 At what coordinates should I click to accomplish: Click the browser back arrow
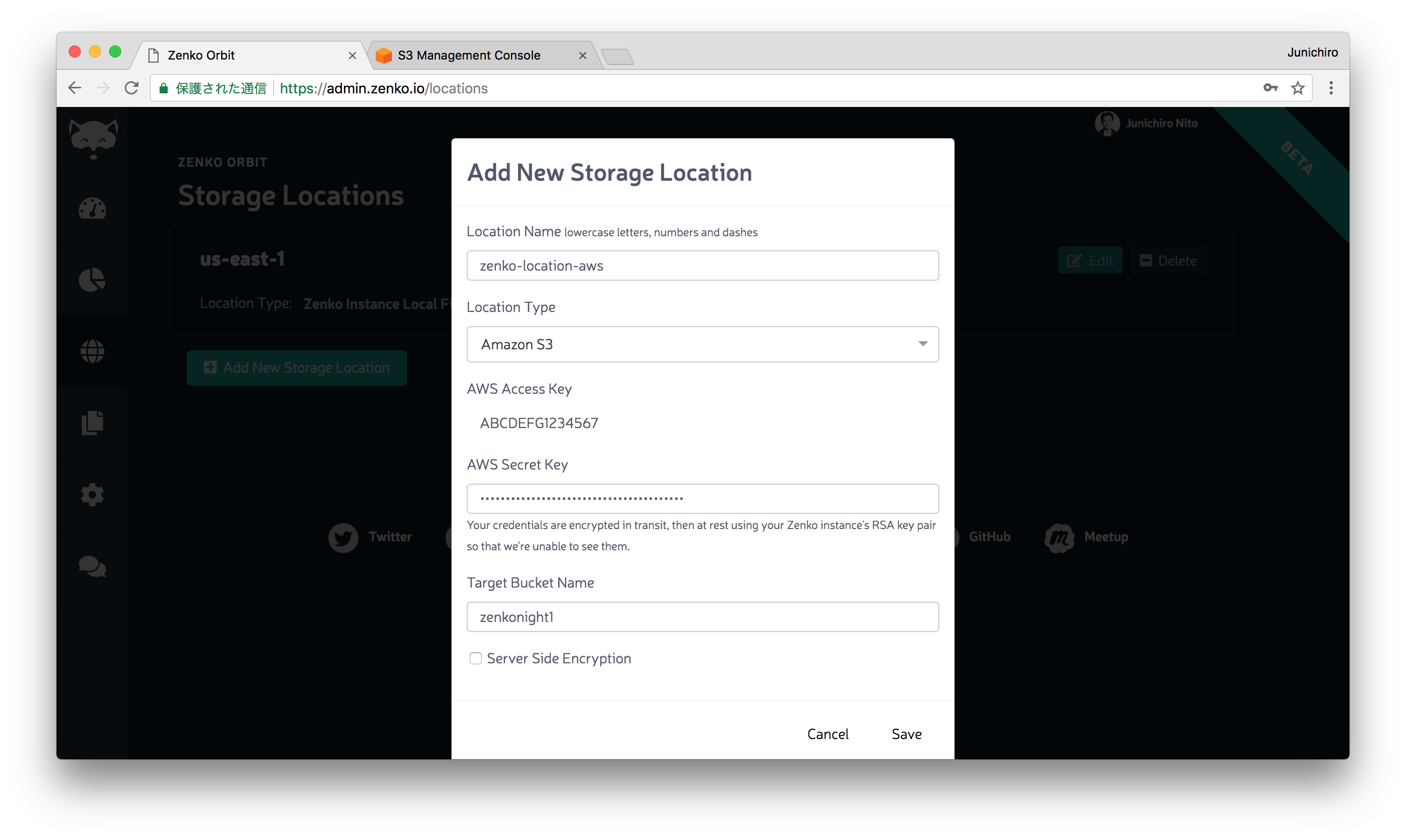click(x=75, y=88)
